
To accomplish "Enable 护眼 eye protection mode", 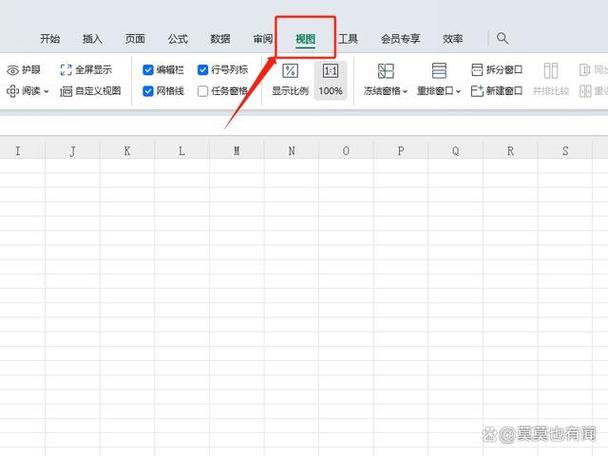I will coord(24,70).
